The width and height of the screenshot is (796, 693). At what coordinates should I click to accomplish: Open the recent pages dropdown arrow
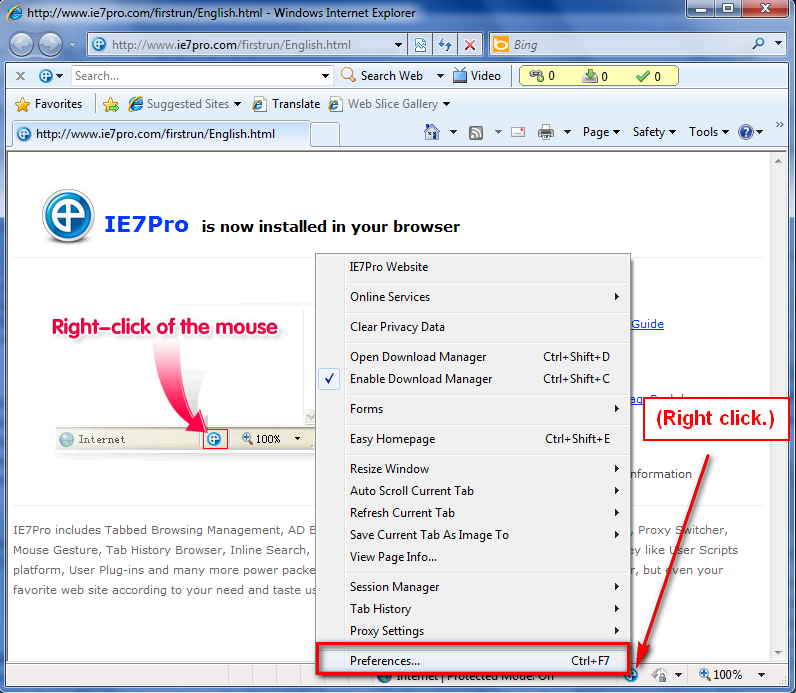click(x=73, y=45)
